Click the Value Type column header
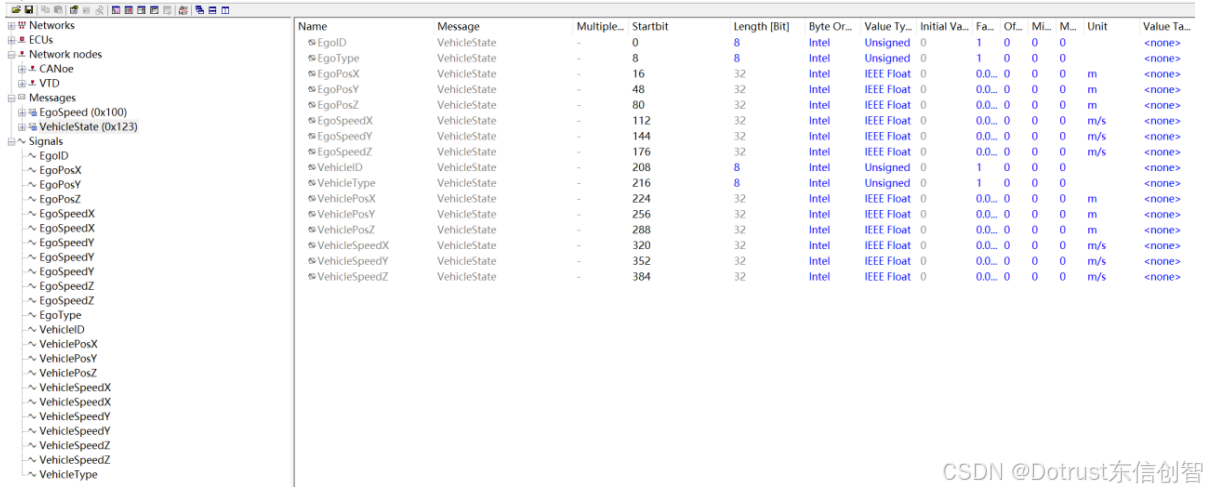The image size is (1207, 491). (x=888, y=26)
